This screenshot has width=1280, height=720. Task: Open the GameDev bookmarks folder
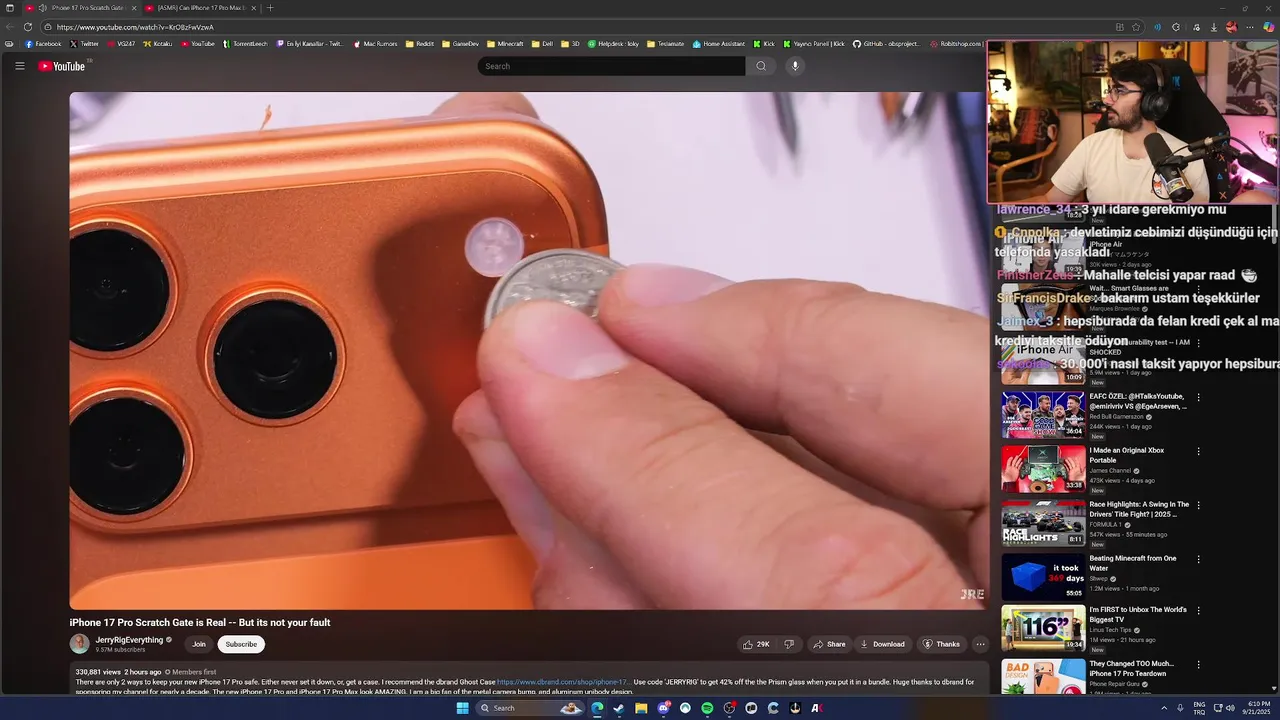[x=461, y=44]
